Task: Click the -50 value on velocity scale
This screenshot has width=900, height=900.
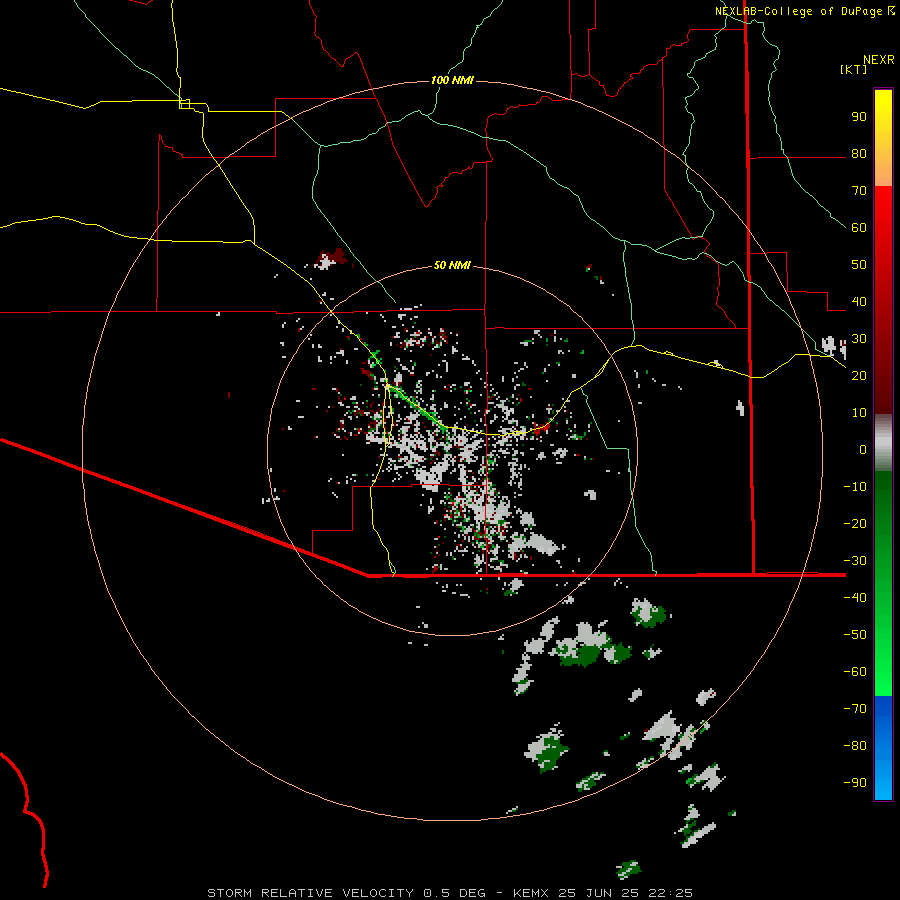Action: pyautogui.click(x=855, y=634)
